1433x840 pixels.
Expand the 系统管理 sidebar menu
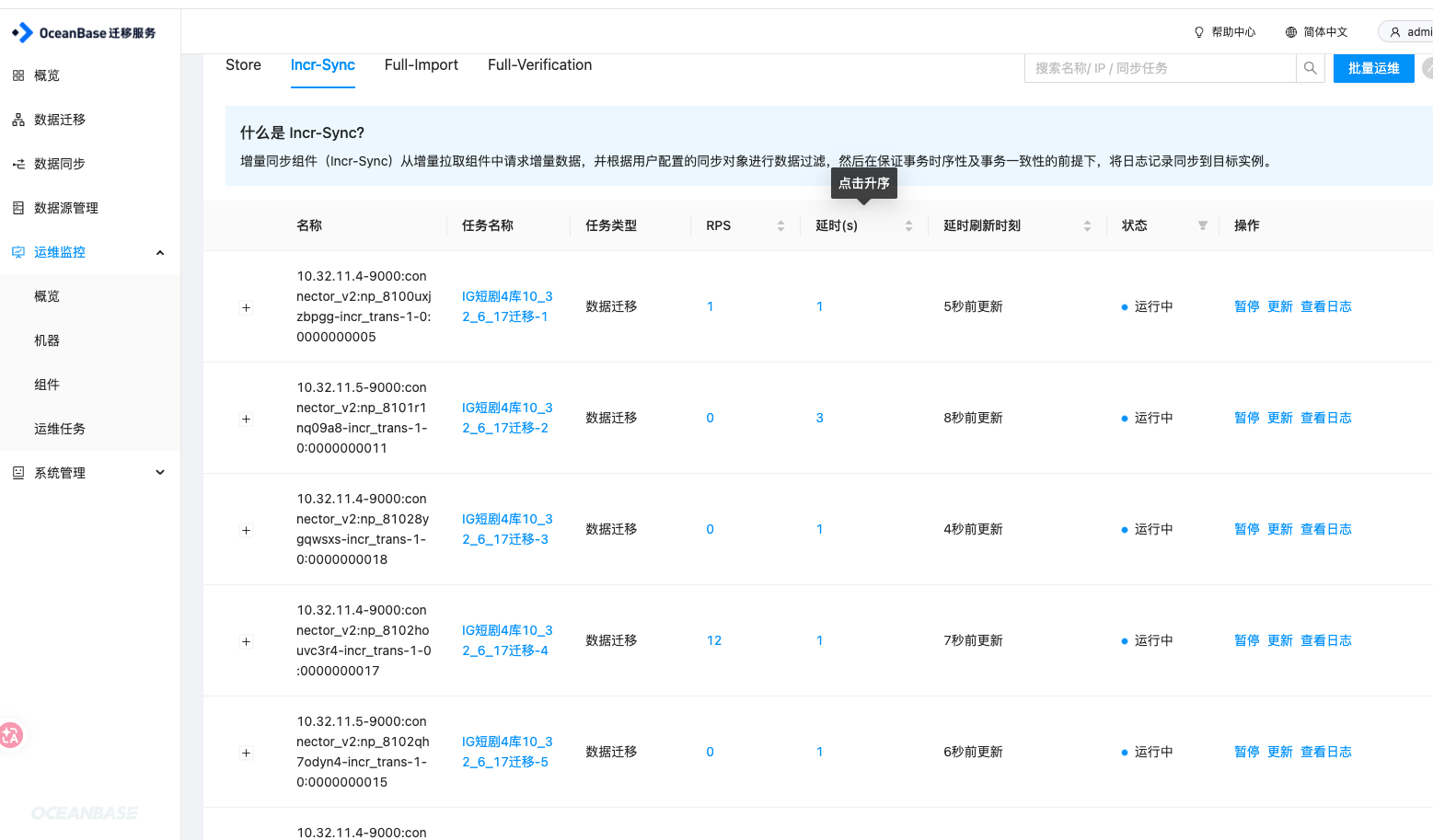(160, 473)
